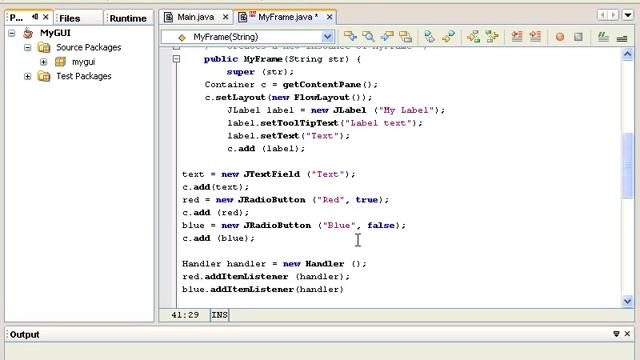Screen dimensions: 640x360
Task: Collapse the MyGUI project node
Action: click(12, 33)
